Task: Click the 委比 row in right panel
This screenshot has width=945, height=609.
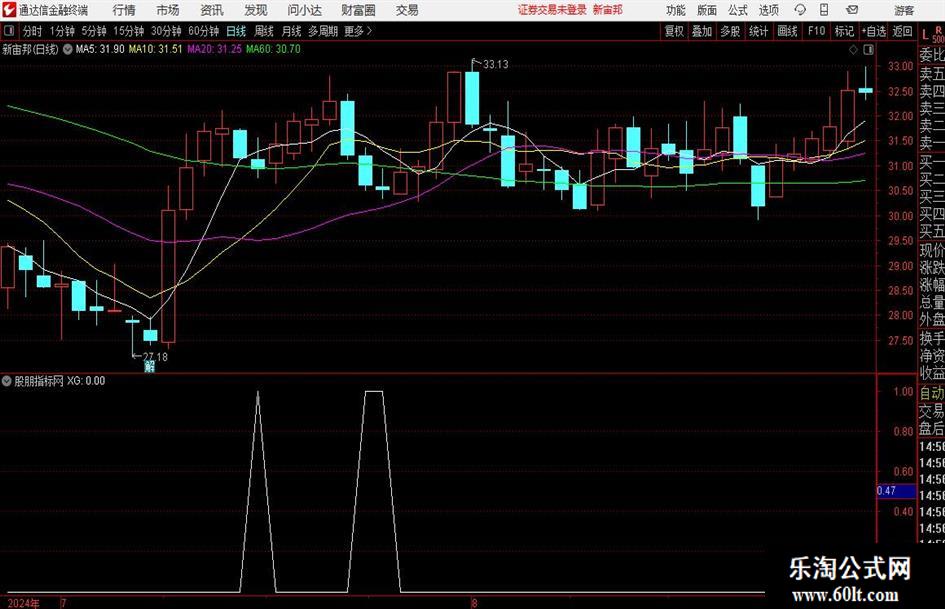Action: [932, 55]
